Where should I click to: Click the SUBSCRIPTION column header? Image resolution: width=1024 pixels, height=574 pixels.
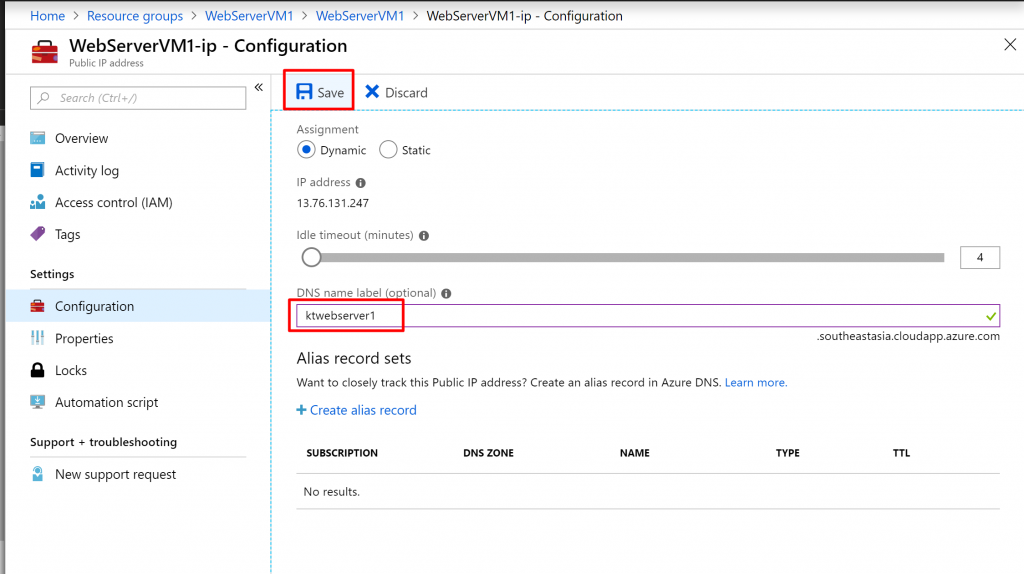pyautogui.click(x=342, y=453)
